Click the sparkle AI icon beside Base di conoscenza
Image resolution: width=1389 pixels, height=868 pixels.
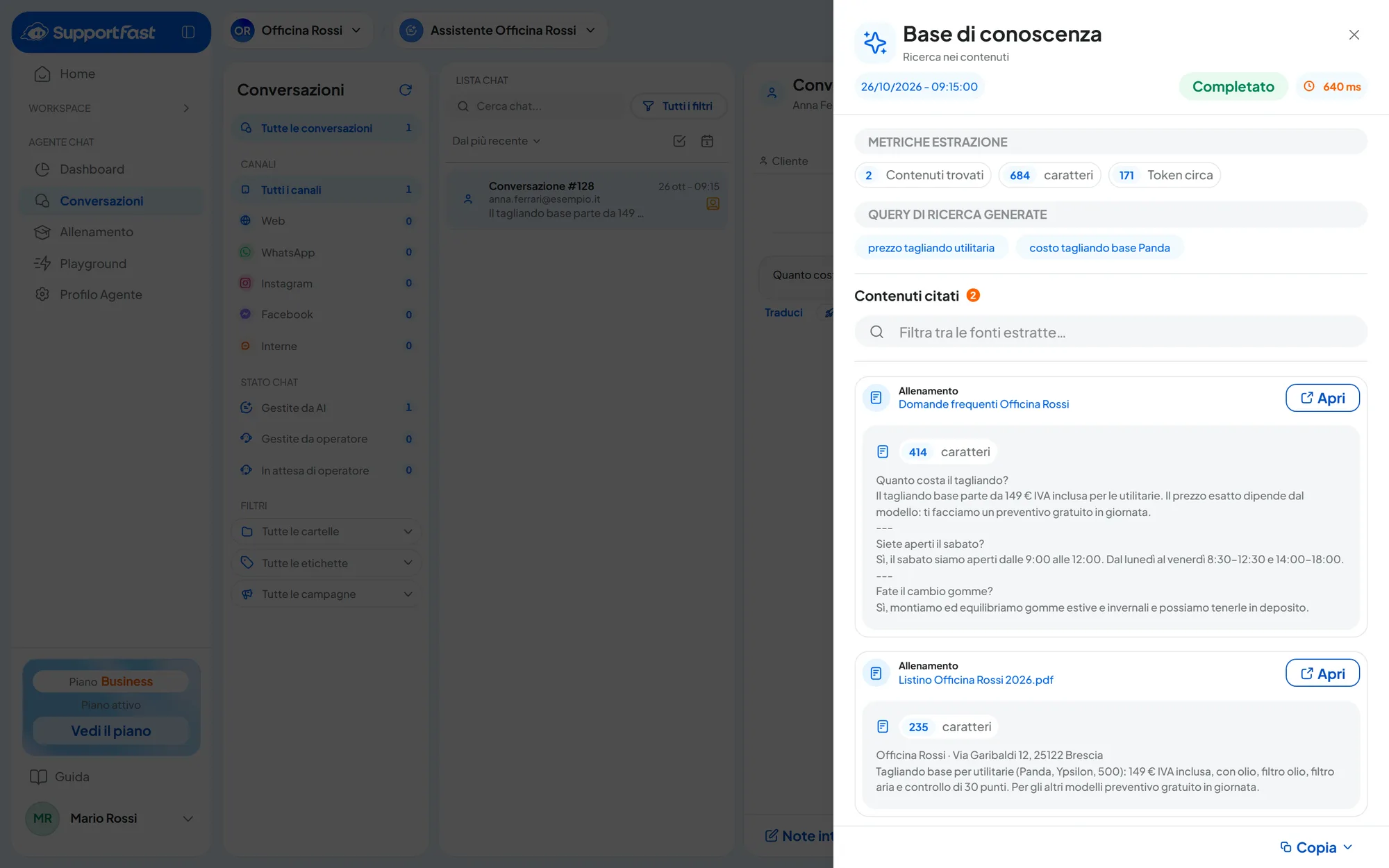[x=875, y=42]
